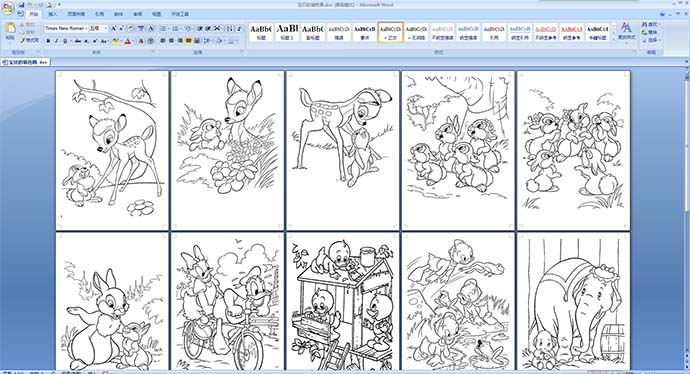Toggle Show/Hide paragraph marks
690x374 pixels.
239,28
